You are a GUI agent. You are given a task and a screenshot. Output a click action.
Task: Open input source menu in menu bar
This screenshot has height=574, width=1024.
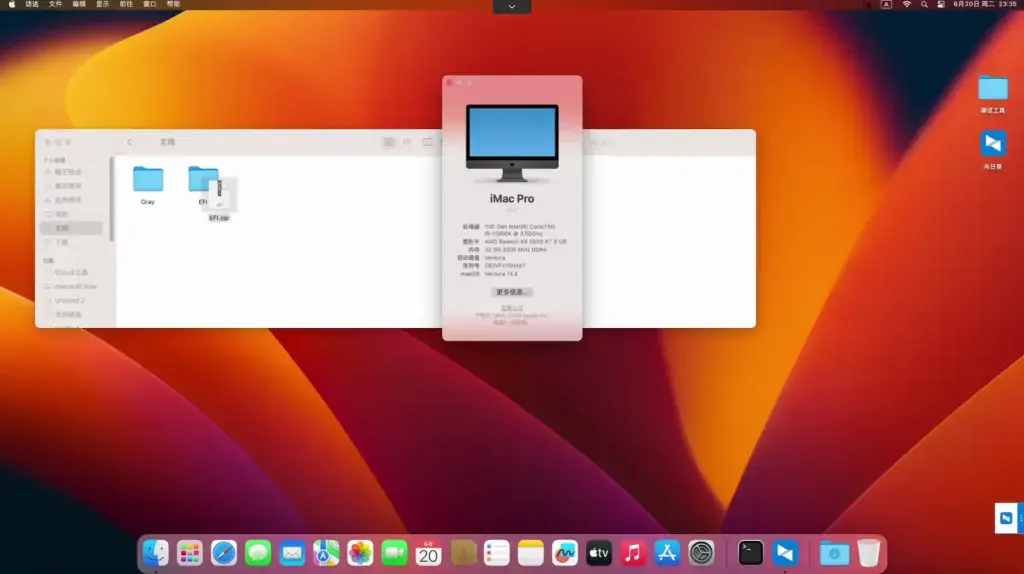click(886, 4)
